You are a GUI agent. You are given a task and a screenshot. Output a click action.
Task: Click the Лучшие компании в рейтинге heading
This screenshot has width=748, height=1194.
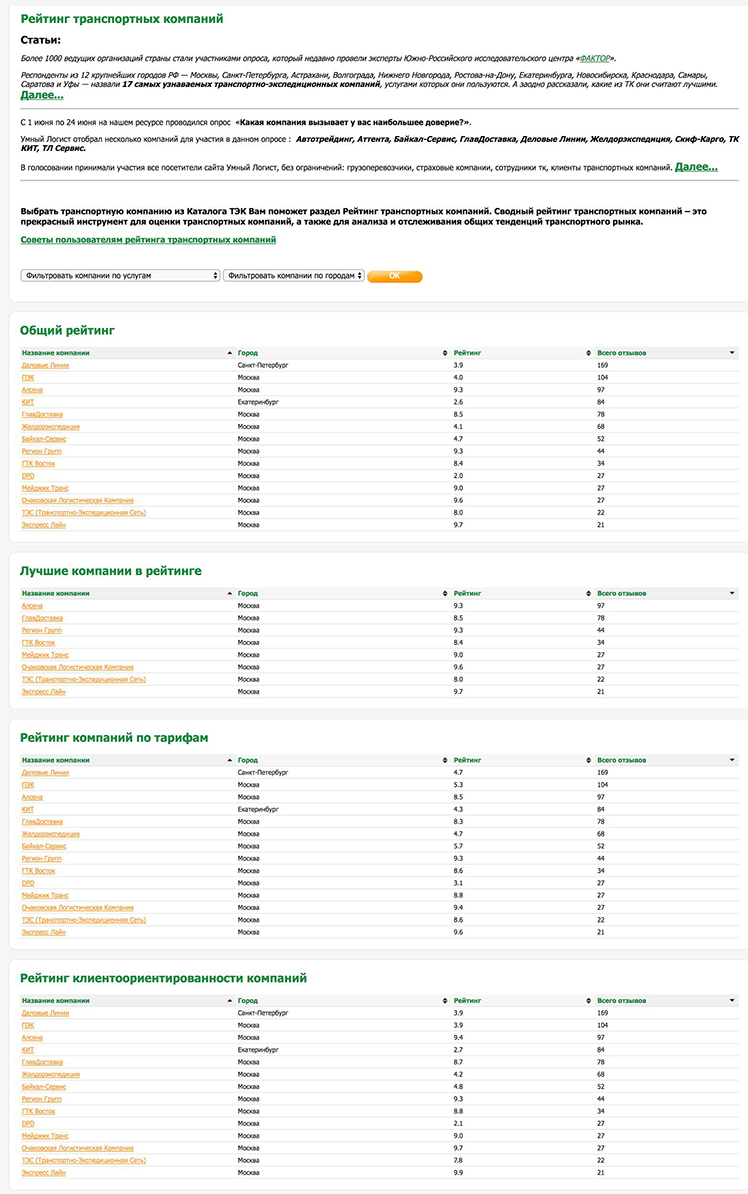[x=111, y=571]
